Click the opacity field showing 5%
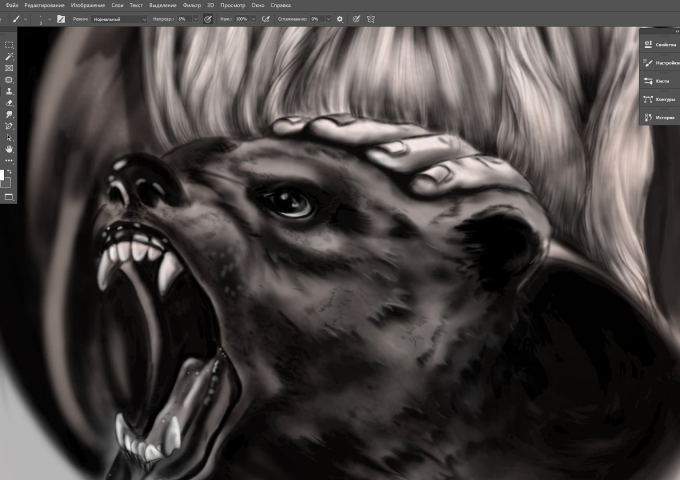Viewport: 680px width, 480px height. [x=185, y=19]
